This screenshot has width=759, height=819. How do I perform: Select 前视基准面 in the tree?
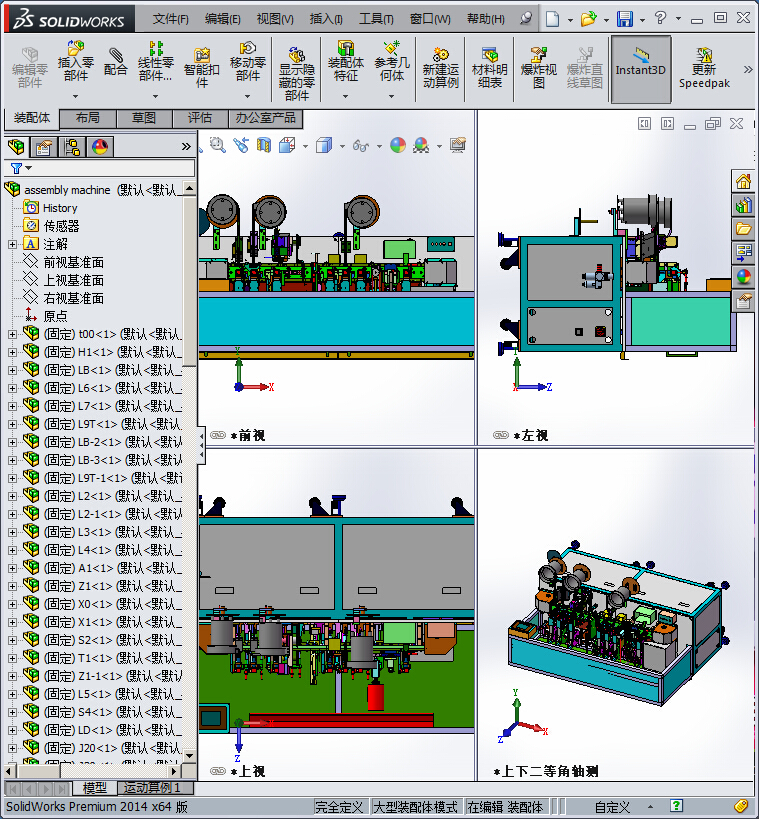(74, 262)
